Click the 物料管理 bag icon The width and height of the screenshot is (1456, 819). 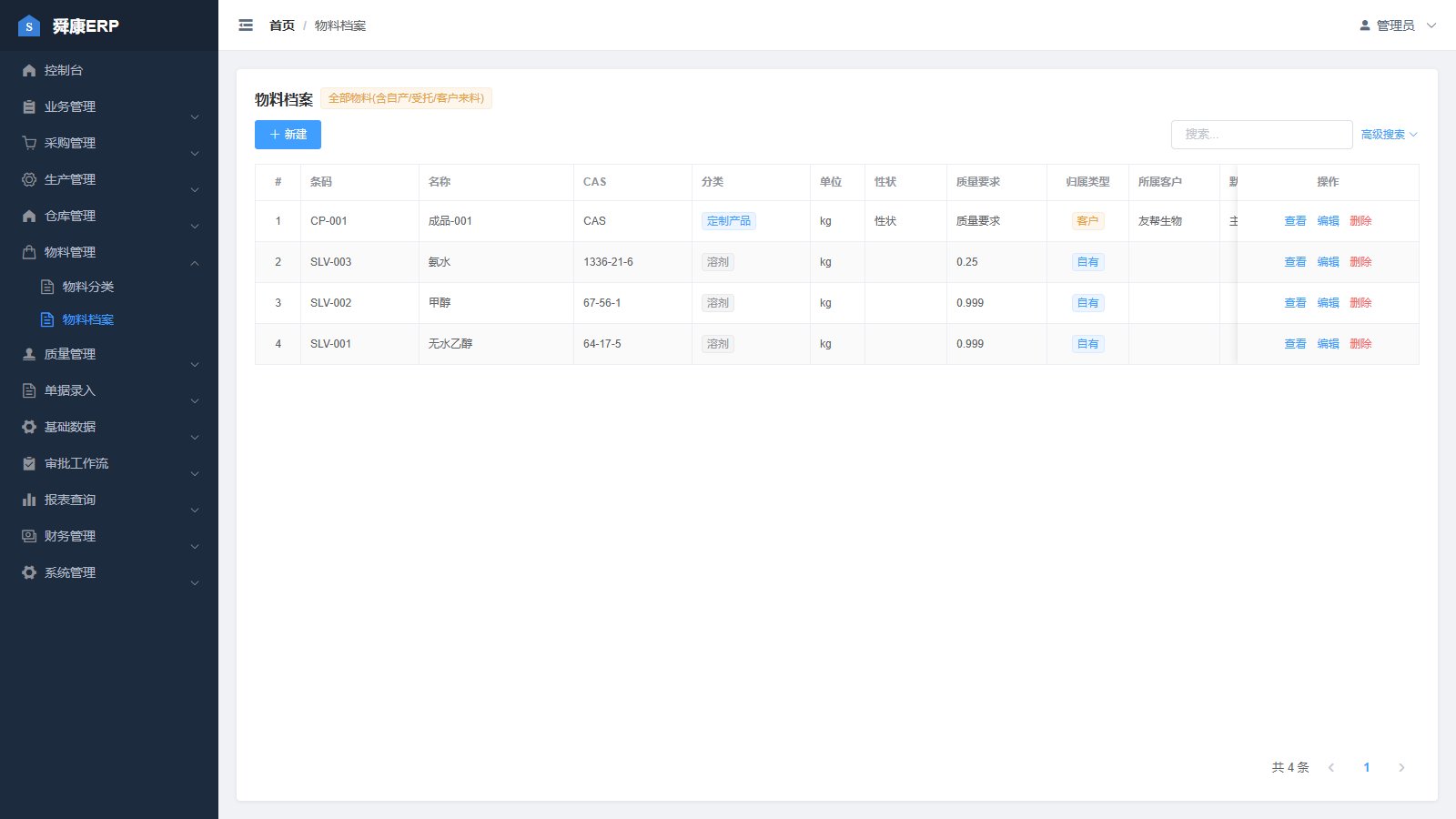tap(29, 252)
